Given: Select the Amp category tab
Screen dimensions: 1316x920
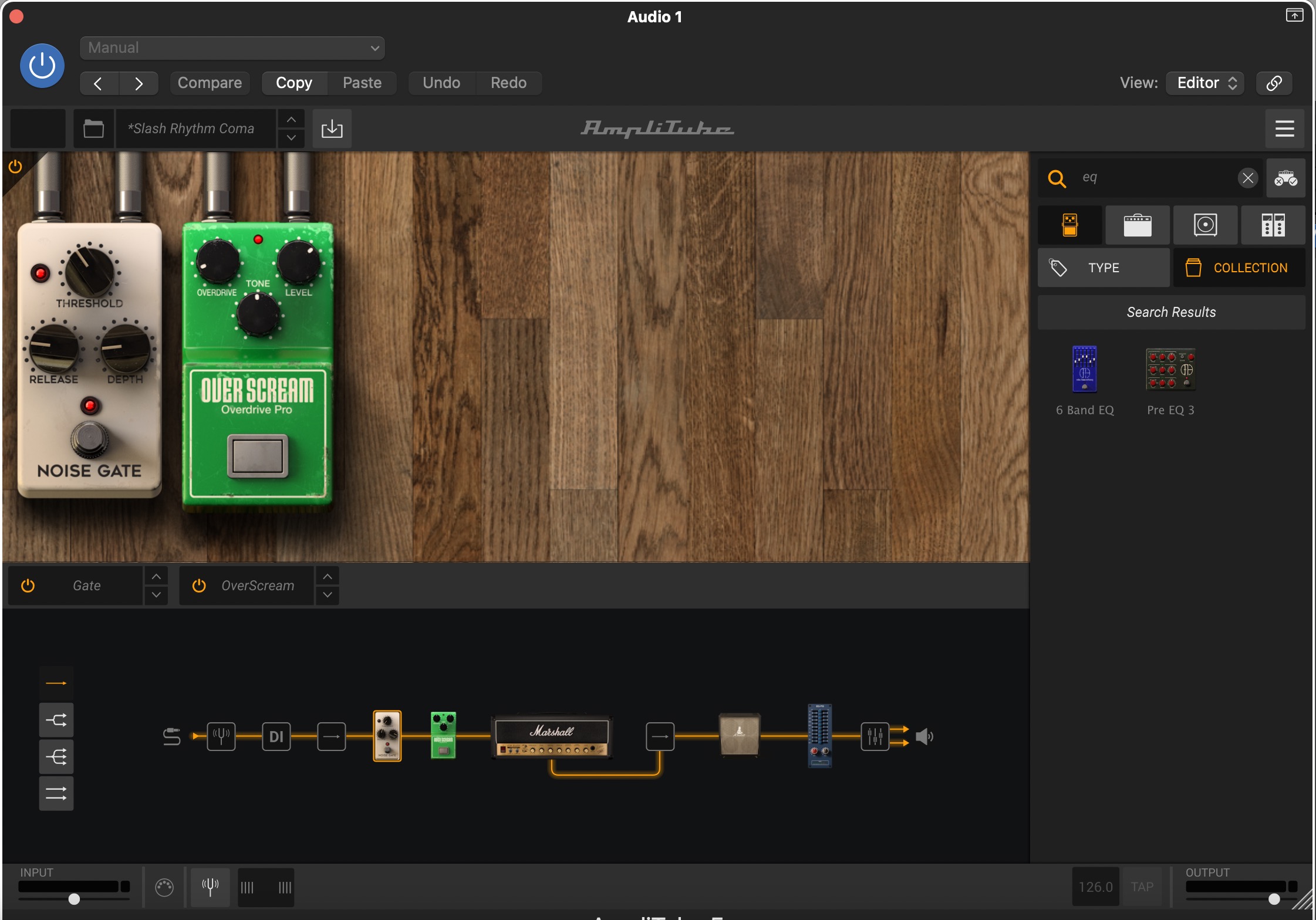Looking at the screenshot, I should point(1137,225).
